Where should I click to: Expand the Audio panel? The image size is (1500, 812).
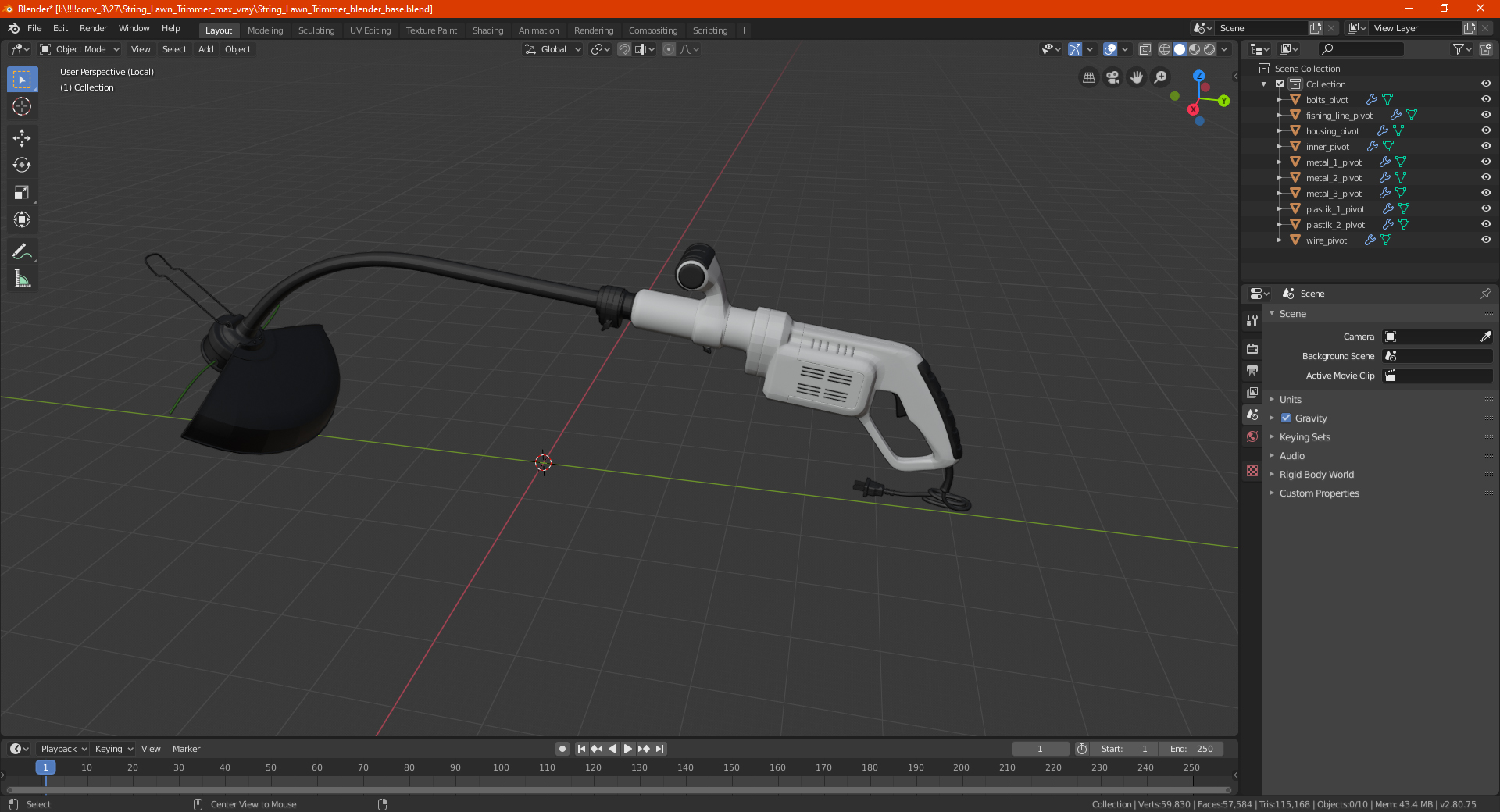(x=1291, y=456)
